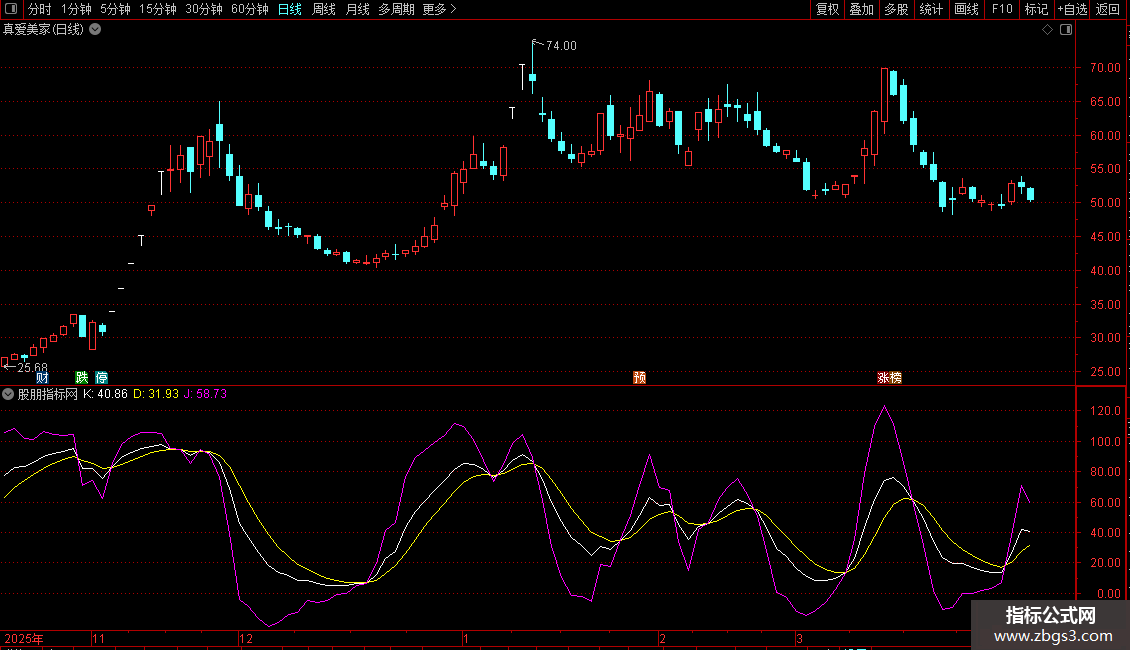
Task: Click the 涨 marker icon
Action: [884, 378]
